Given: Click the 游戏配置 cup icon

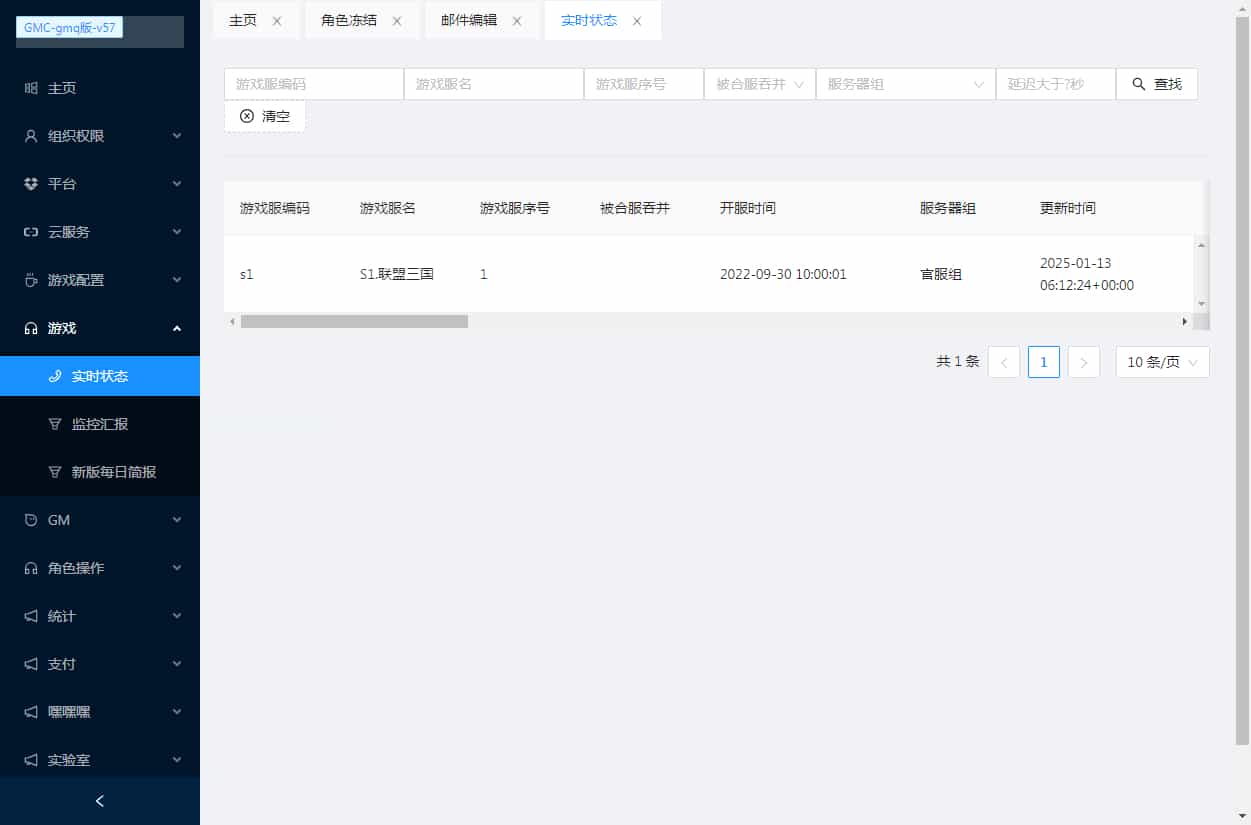Looking at the screenshot, I should tap(31, 280).
